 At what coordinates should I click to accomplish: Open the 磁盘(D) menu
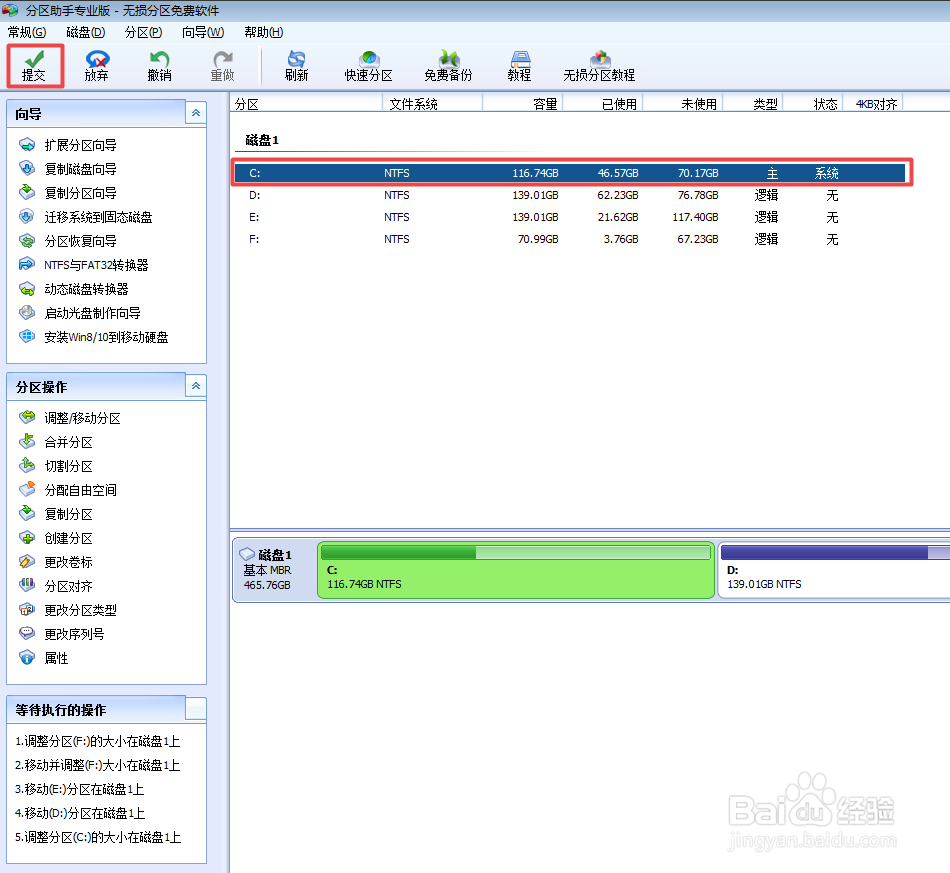(x=85, y=32)
